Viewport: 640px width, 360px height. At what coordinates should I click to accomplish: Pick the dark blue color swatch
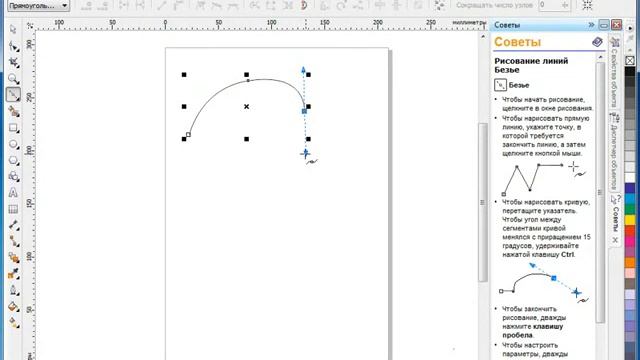coord(630,188)
